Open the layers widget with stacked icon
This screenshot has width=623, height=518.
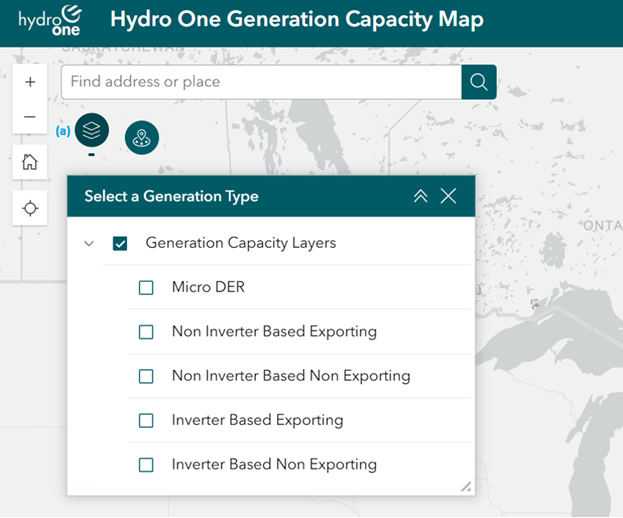pos(92,130)
